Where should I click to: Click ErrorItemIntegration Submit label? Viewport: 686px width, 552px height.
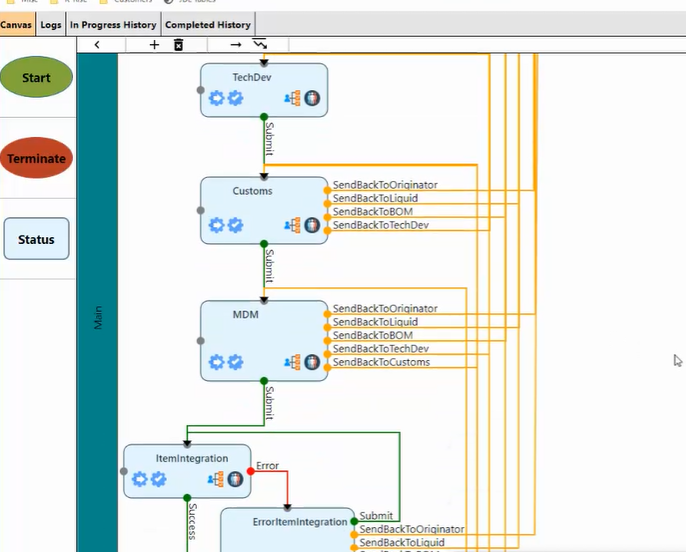point(376,516)
